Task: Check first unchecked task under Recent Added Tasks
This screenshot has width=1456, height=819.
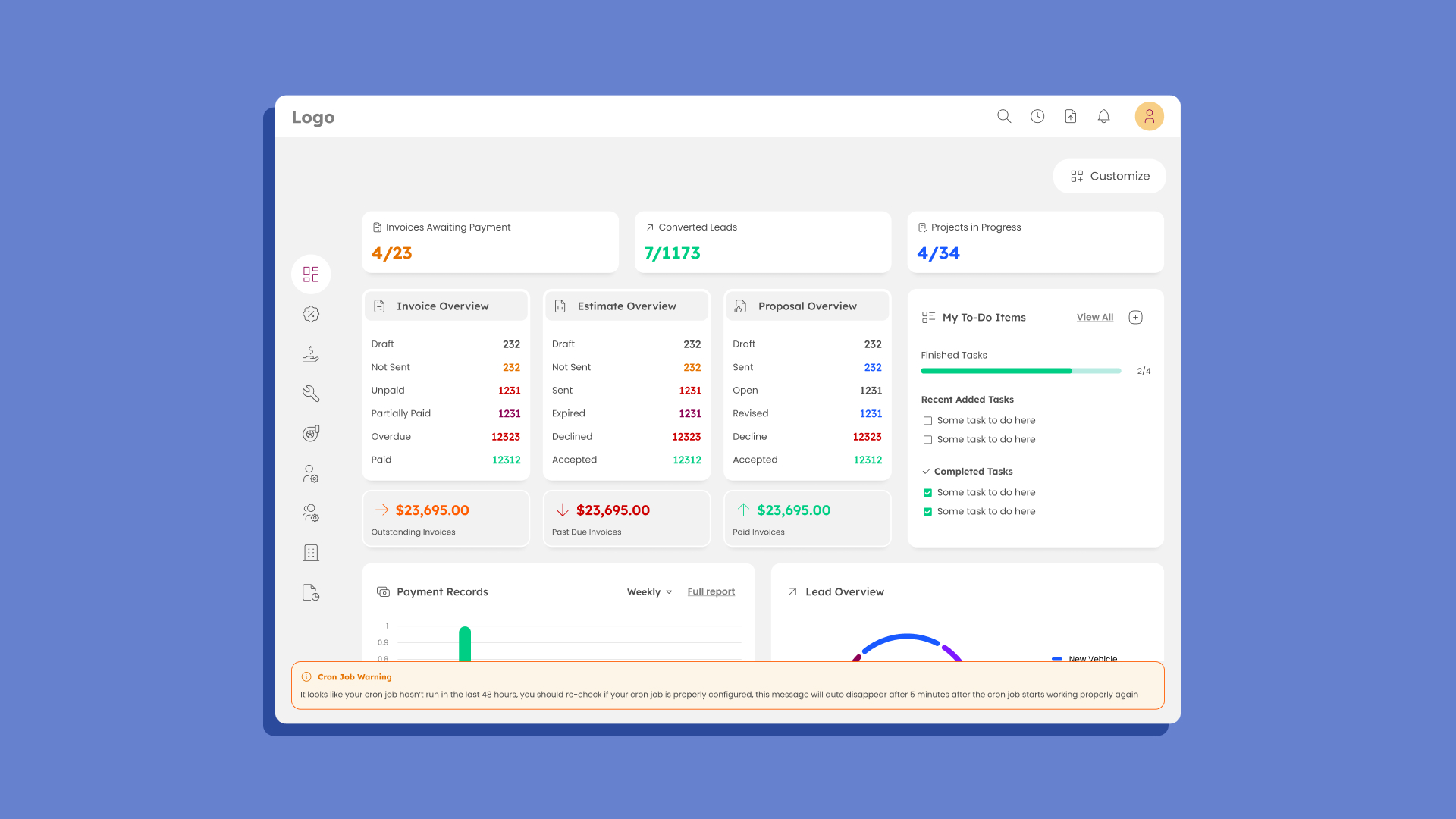Action: pyautogui.click(x=927, y=421)
